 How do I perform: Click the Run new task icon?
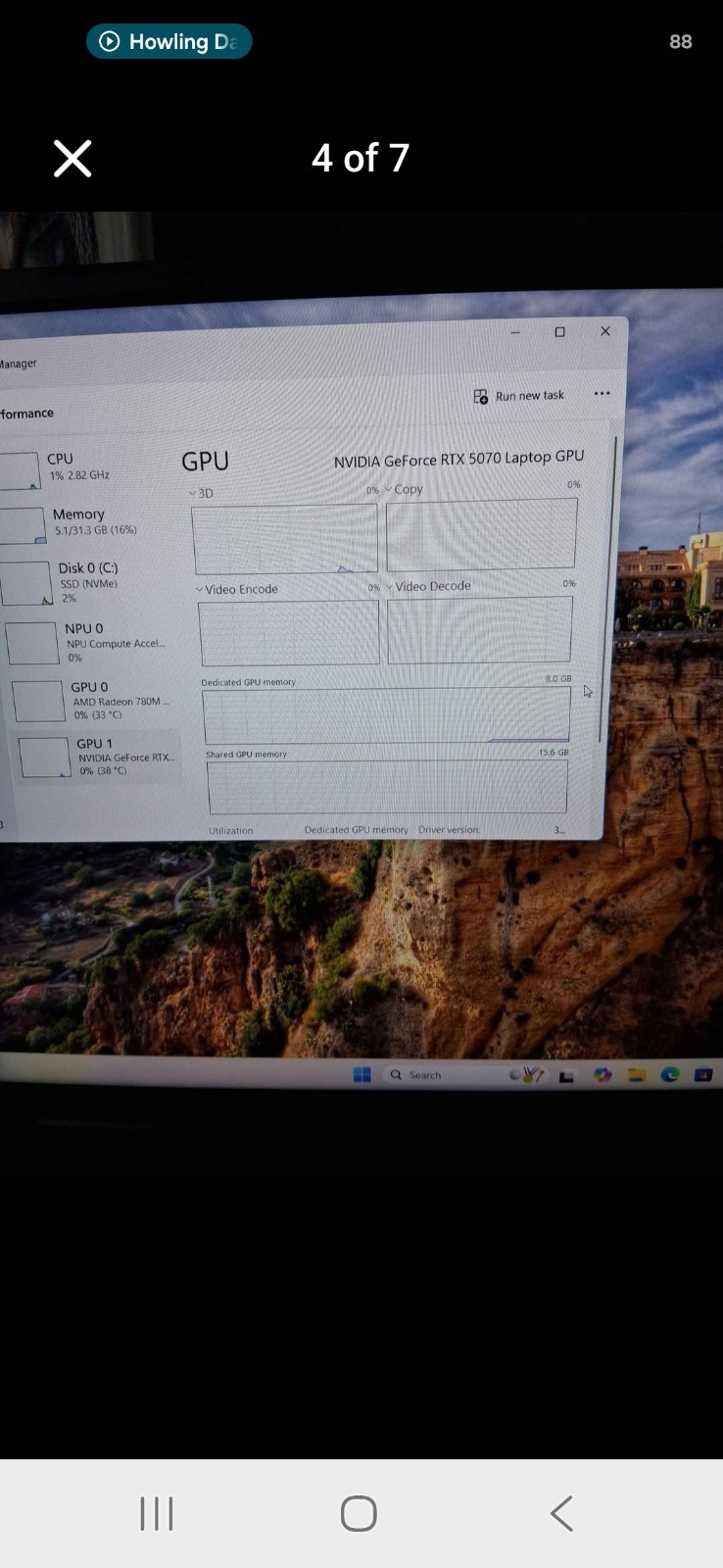[481, 397]
